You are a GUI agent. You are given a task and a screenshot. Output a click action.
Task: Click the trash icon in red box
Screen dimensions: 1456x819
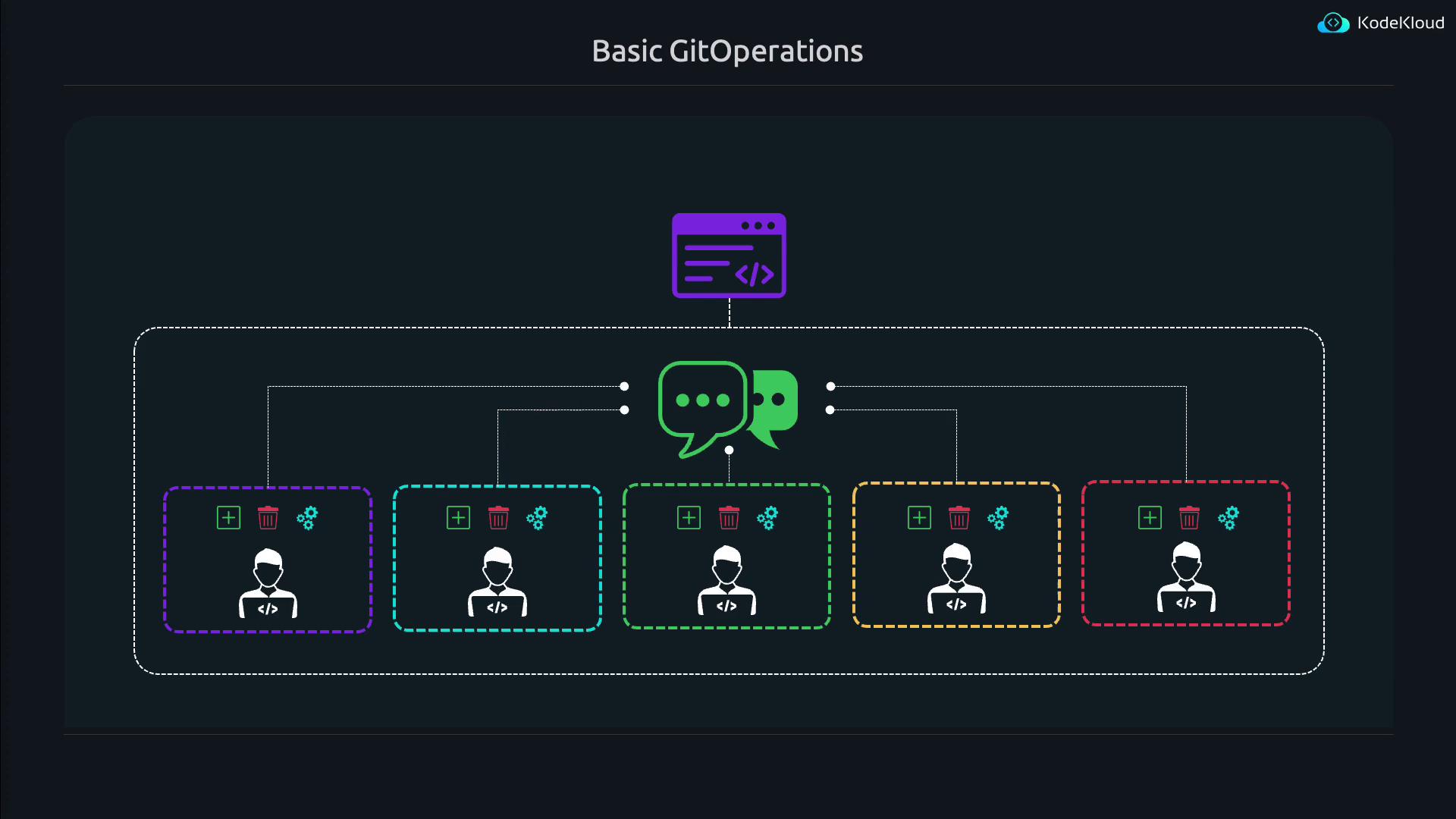[1189, 518]
